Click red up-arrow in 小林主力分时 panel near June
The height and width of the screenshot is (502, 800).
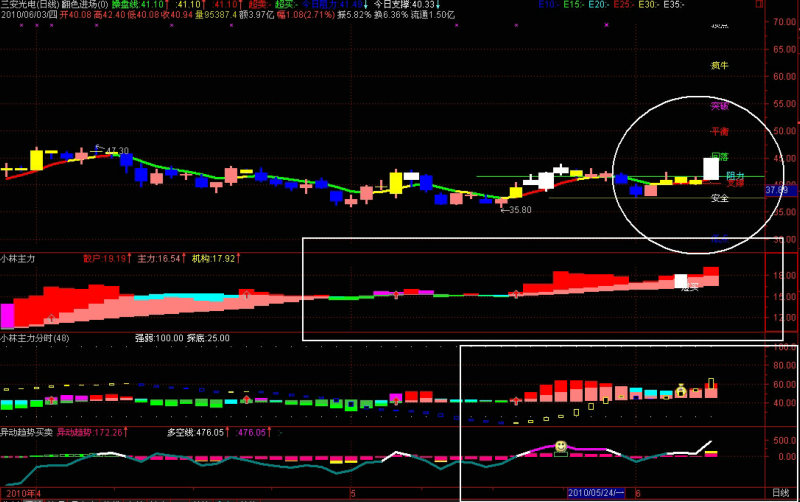click(x=516, y=401)
